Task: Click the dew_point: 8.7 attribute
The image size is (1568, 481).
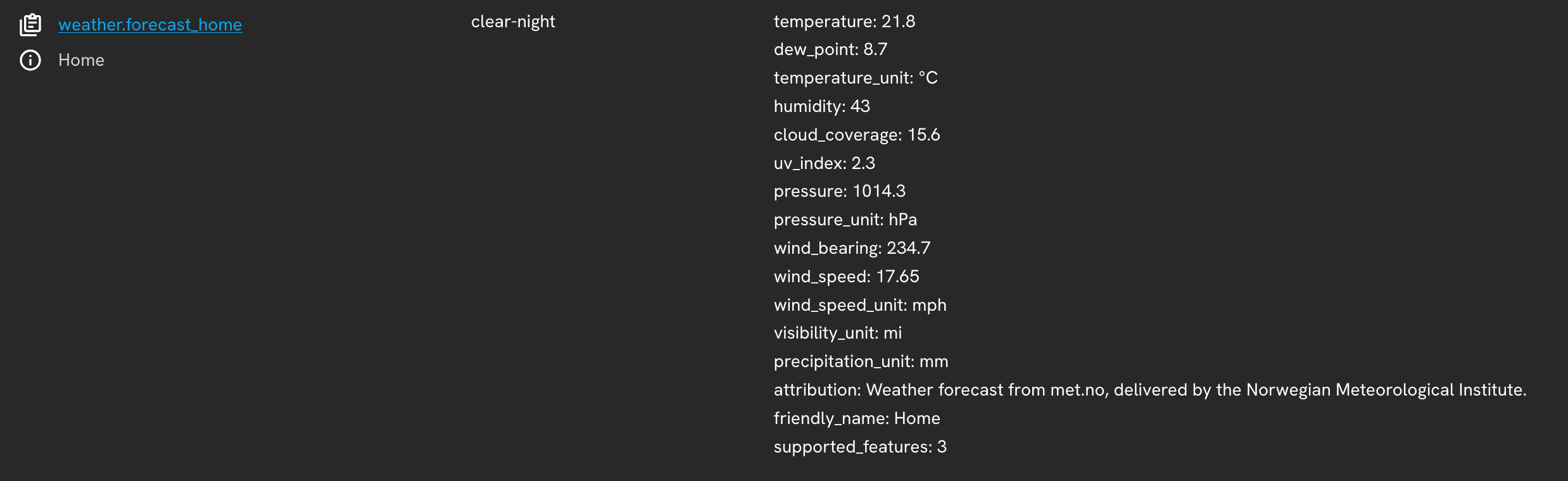Action: (x=830, y=49)
